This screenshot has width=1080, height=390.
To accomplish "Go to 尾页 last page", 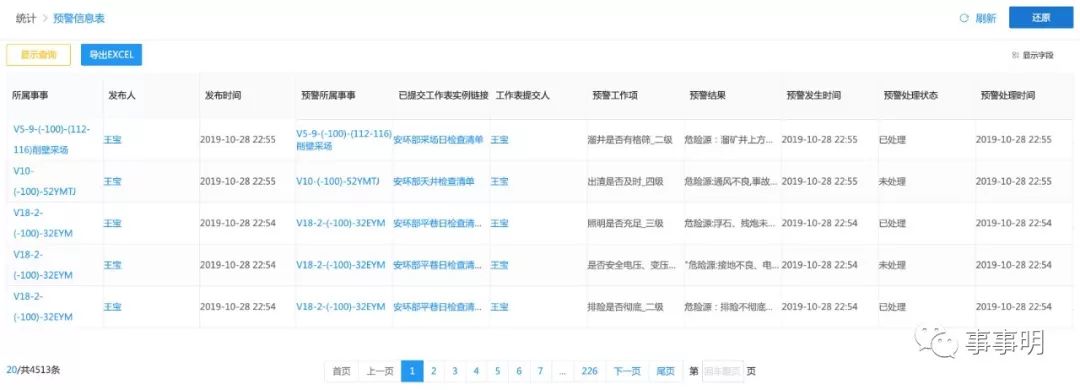I will [x=665, y=371].
